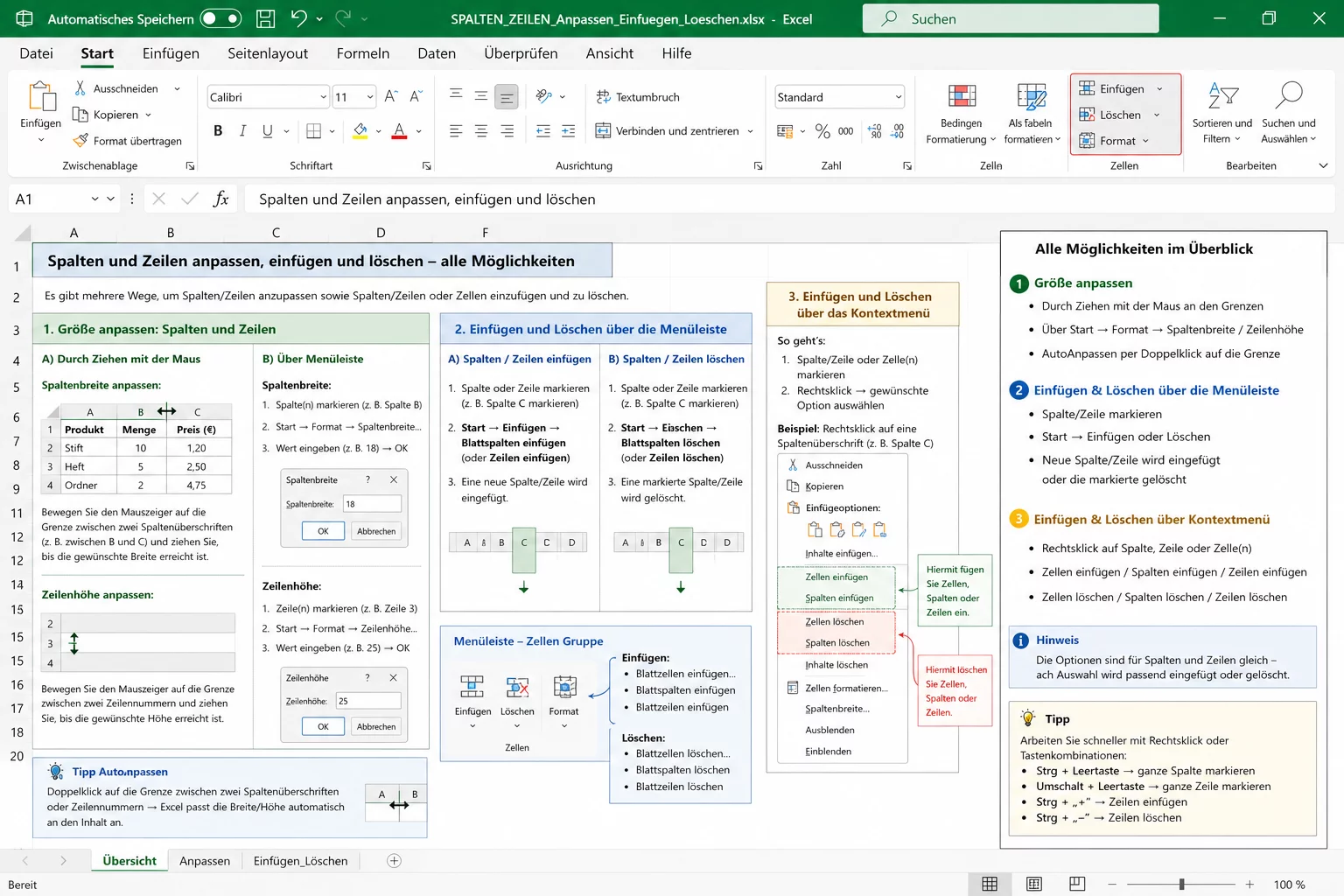Click the Undo arrow icon

tap(299, 18)
